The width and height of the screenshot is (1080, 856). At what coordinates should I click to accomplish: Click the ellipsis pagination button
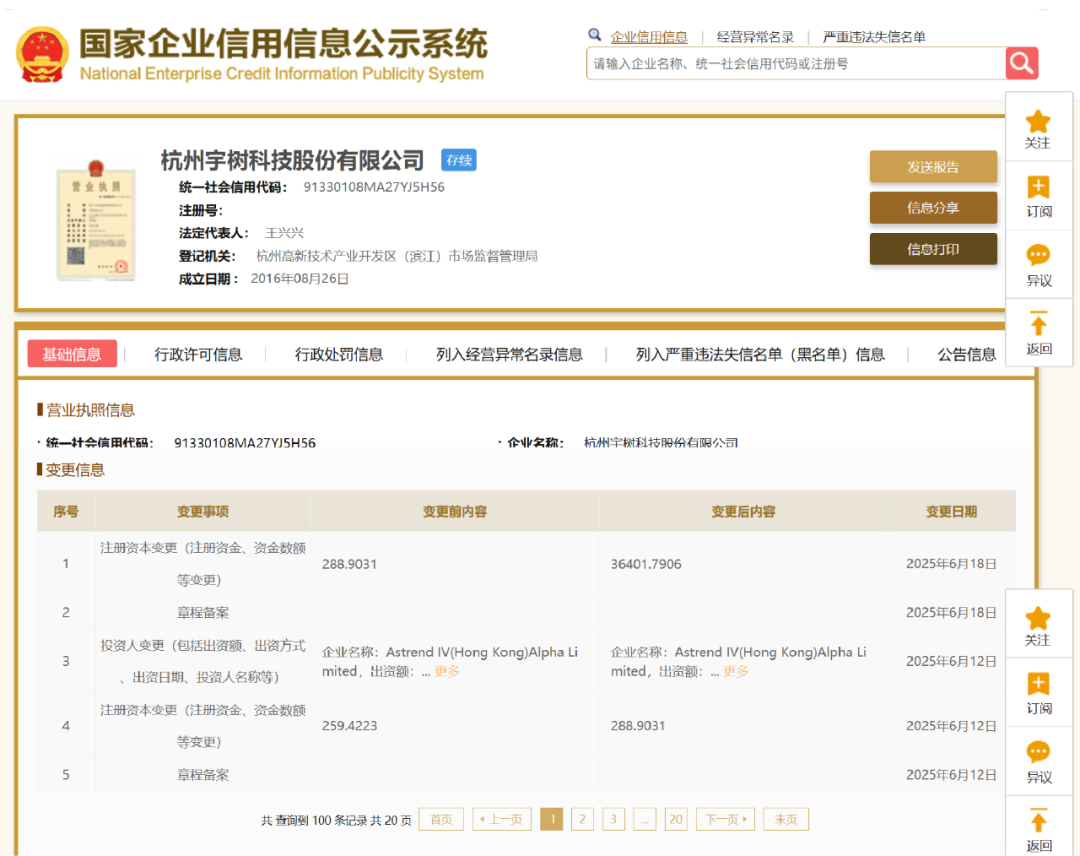(x=645, y=820)
